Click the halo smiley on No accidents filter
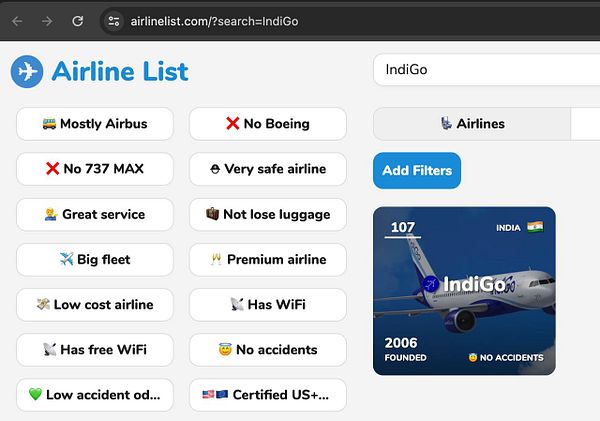Viewport: 600px width, 421px height. [225, 349]
